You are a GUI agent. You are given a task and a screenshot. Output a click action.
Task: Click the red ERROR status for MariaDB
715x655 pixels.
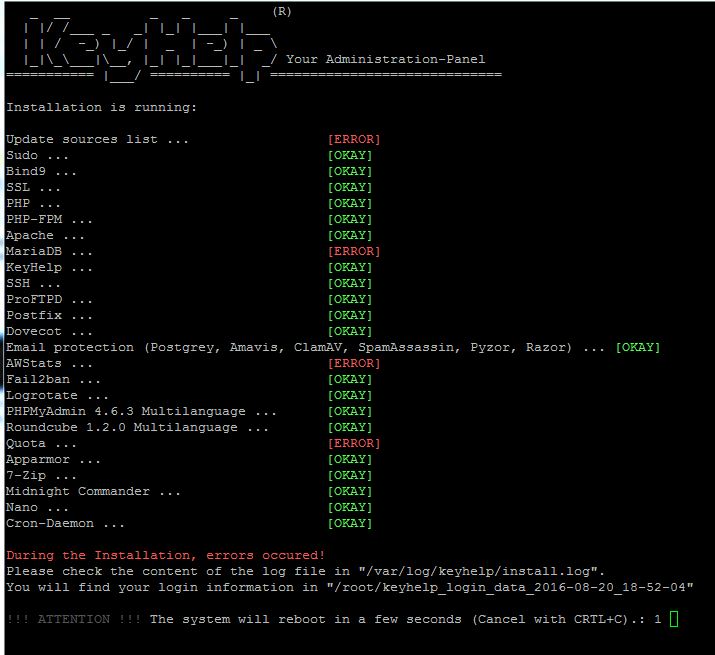coord(354,251)
